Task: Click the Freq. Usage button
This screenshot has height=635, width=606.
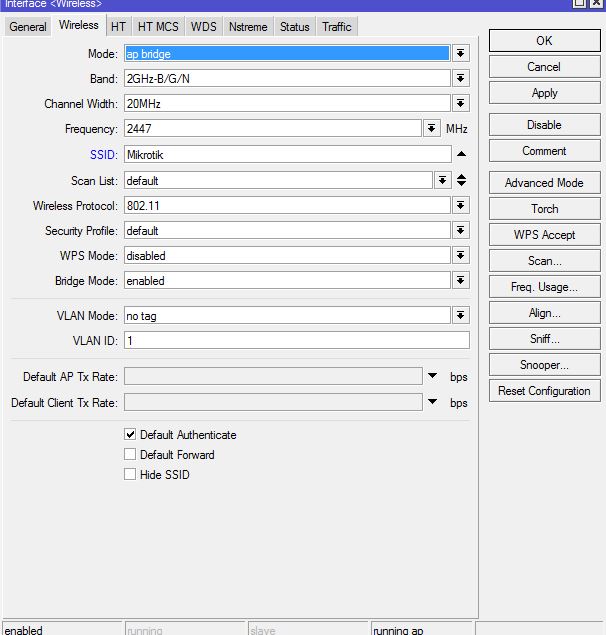Action: tap(544, 287)
